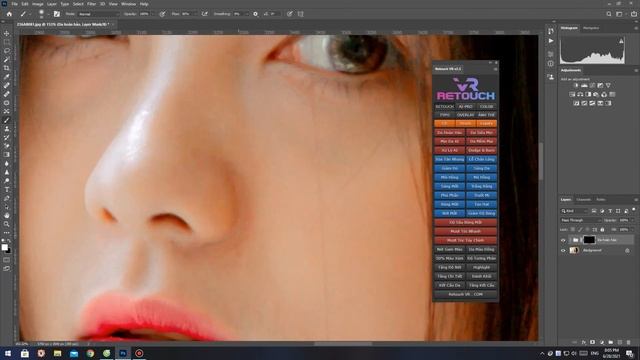Add a Black & White adjustment
The height and width of the screenshot is (360, 640).
click(x=588, y=94)
